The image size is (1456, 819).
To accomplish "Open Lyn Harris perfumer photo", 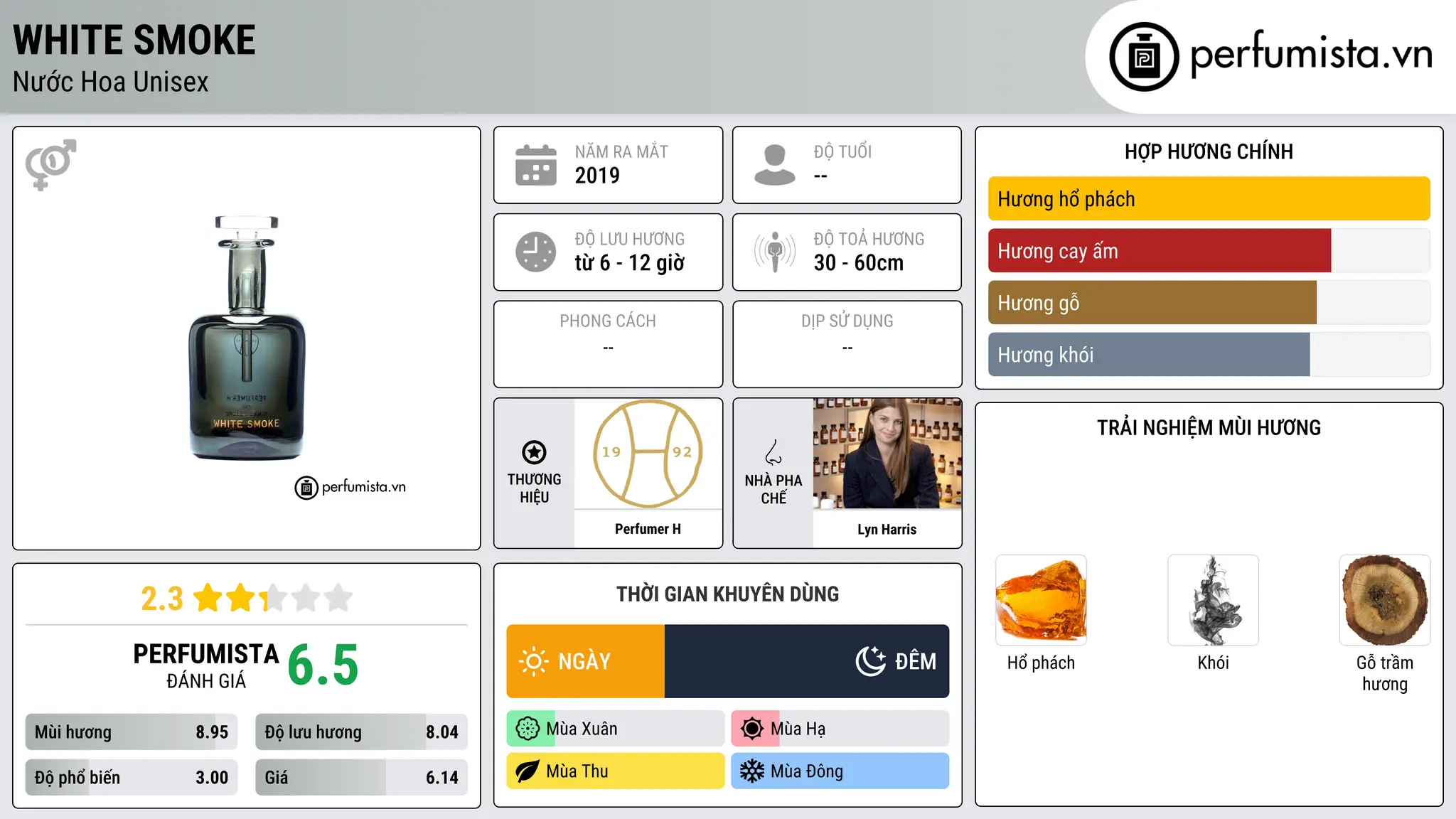I will [x=887, y=454].
